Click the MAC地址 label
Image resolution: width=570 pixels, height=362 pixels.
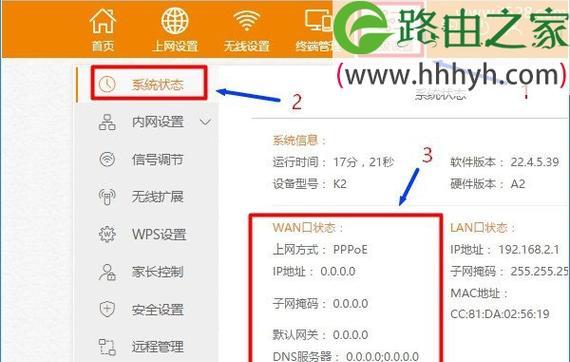click(479, 293)
